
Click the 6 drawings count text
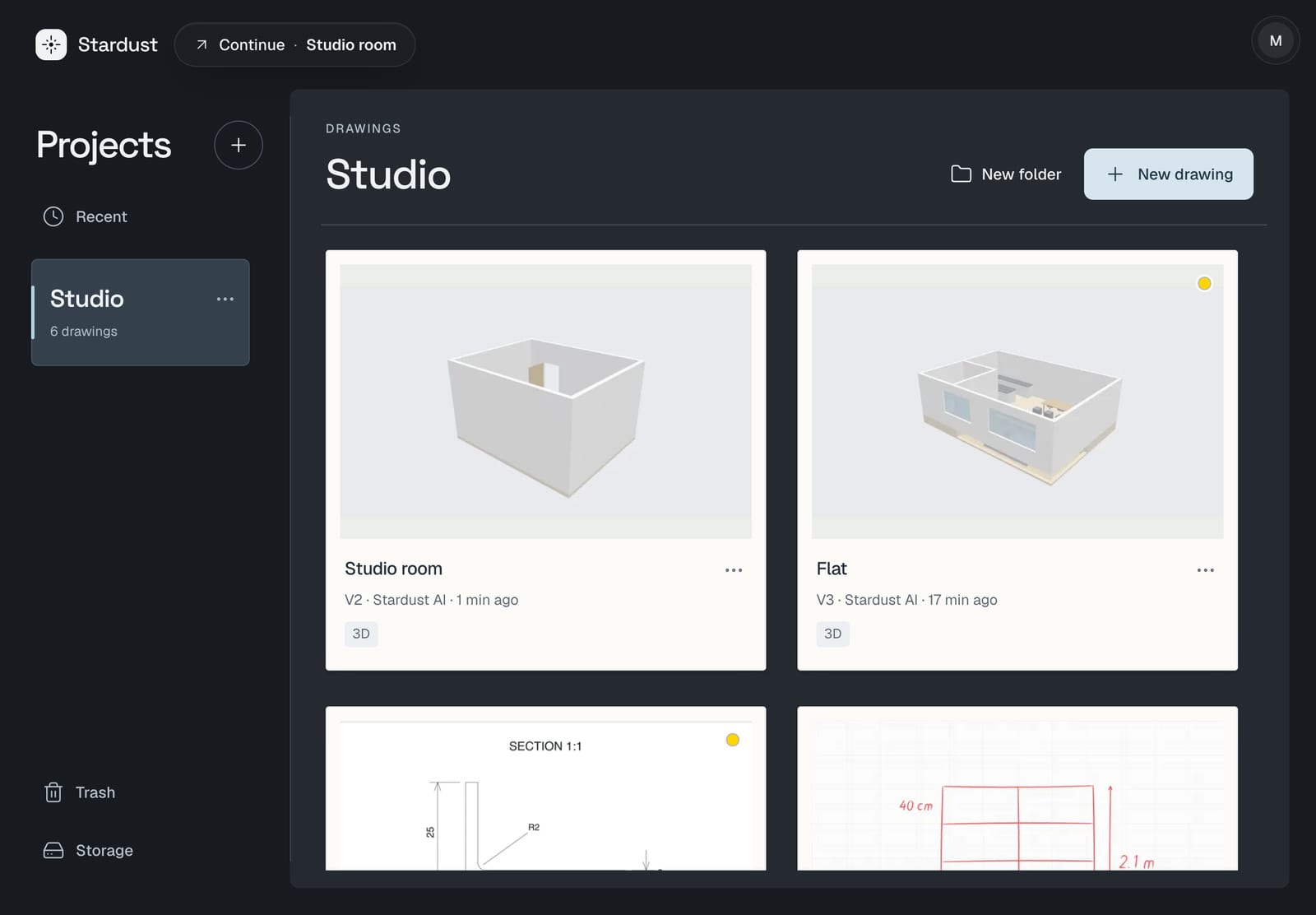click(84, 331)
